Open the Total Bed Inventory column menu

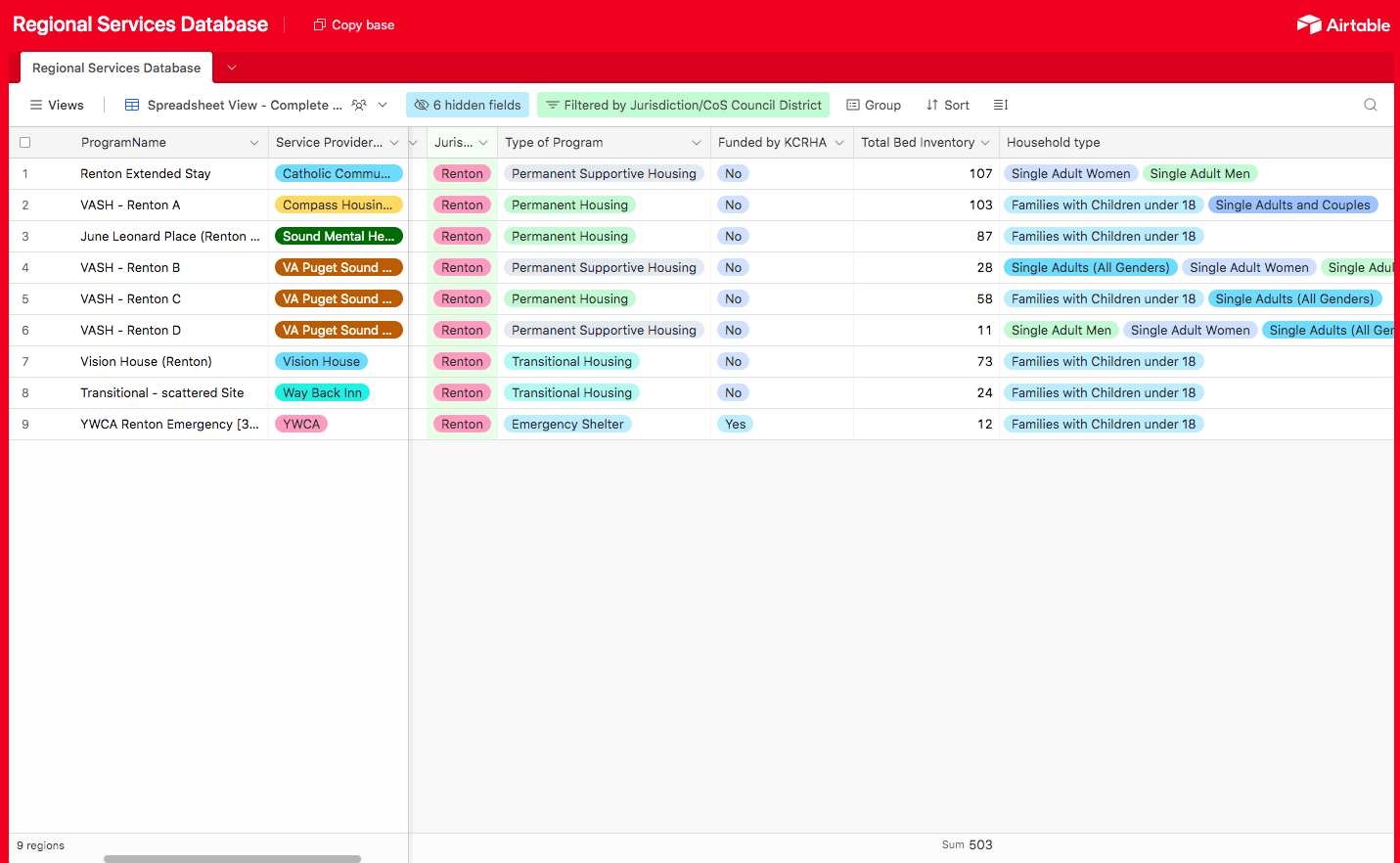tap(985, 143)
